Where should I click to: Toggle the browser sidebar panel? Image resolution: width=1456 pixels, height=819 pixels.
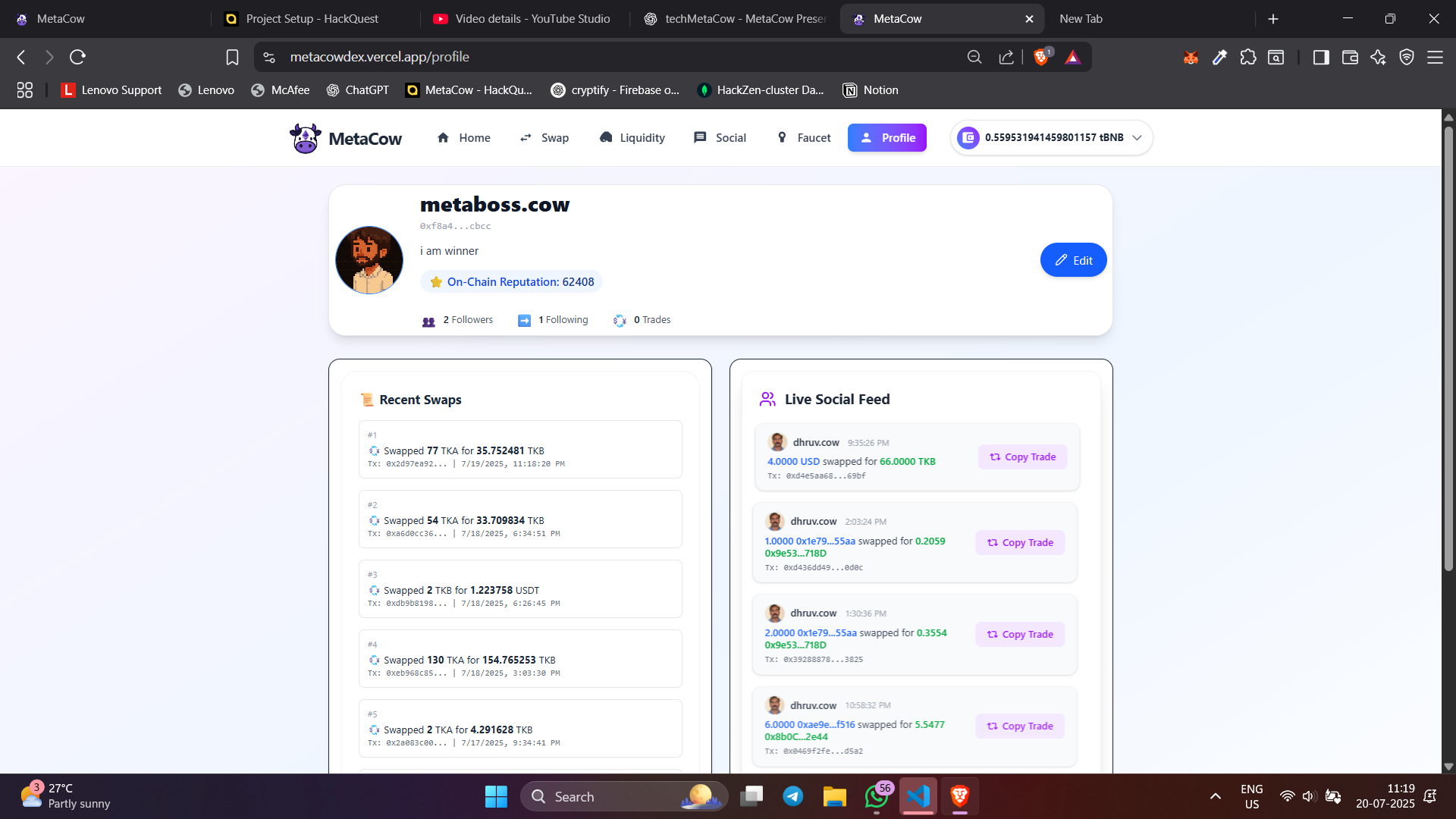[1321, 57]
